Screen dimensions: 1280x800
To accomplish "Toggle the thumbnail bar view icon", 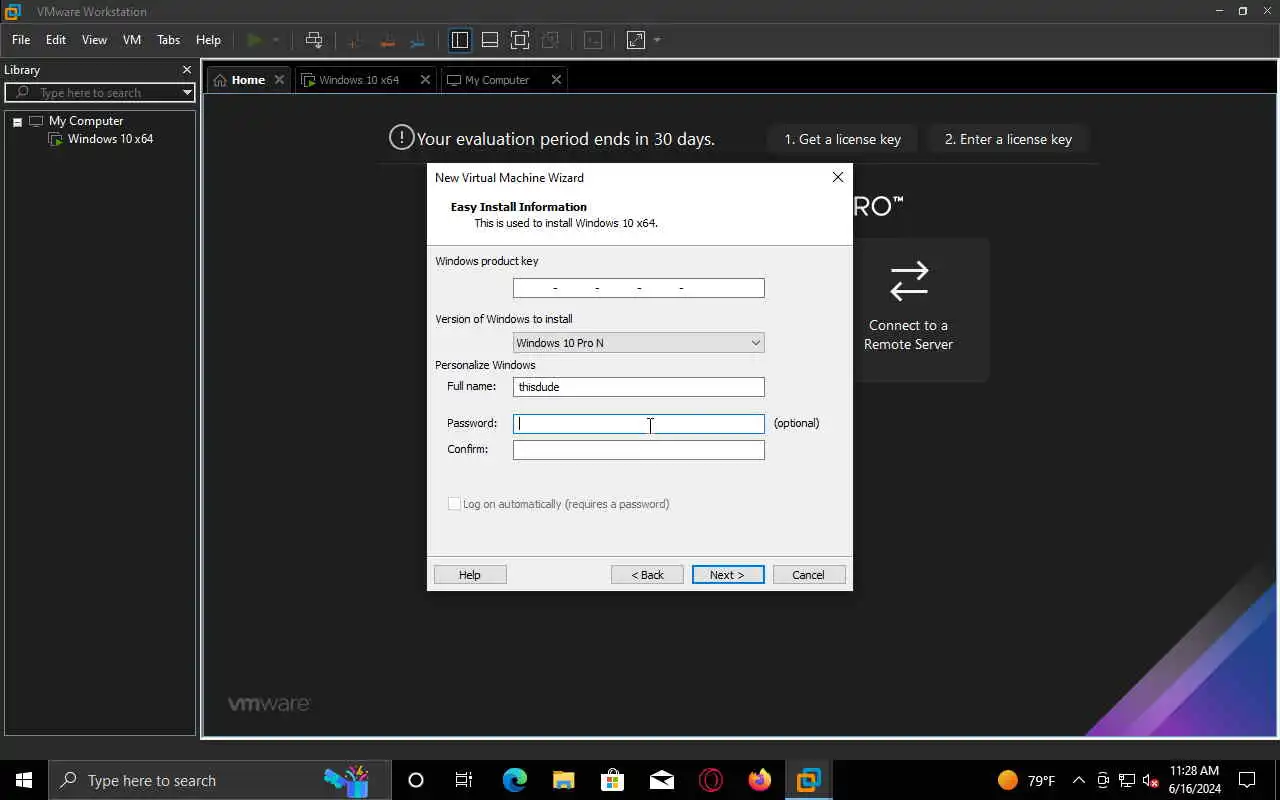I will pyautogui.click(x=490, y=40).
